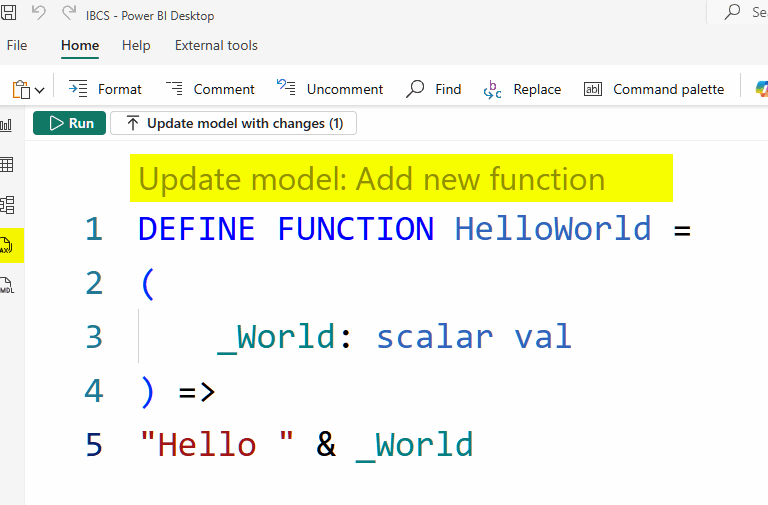Open DAX query view in sidebar
The width and height of the screenshot is (768, 505).
click(x=7, y=245)
